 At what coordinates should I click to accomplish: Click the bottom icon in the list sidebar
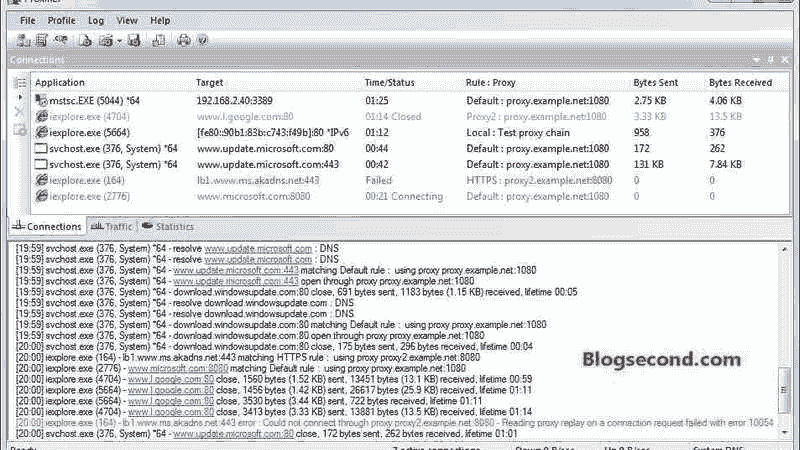(20, 131)
